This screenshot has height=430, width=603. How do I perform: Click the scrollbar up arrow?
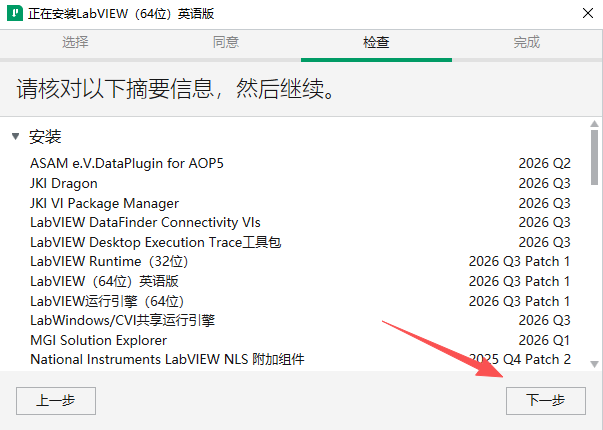[595, 123]
